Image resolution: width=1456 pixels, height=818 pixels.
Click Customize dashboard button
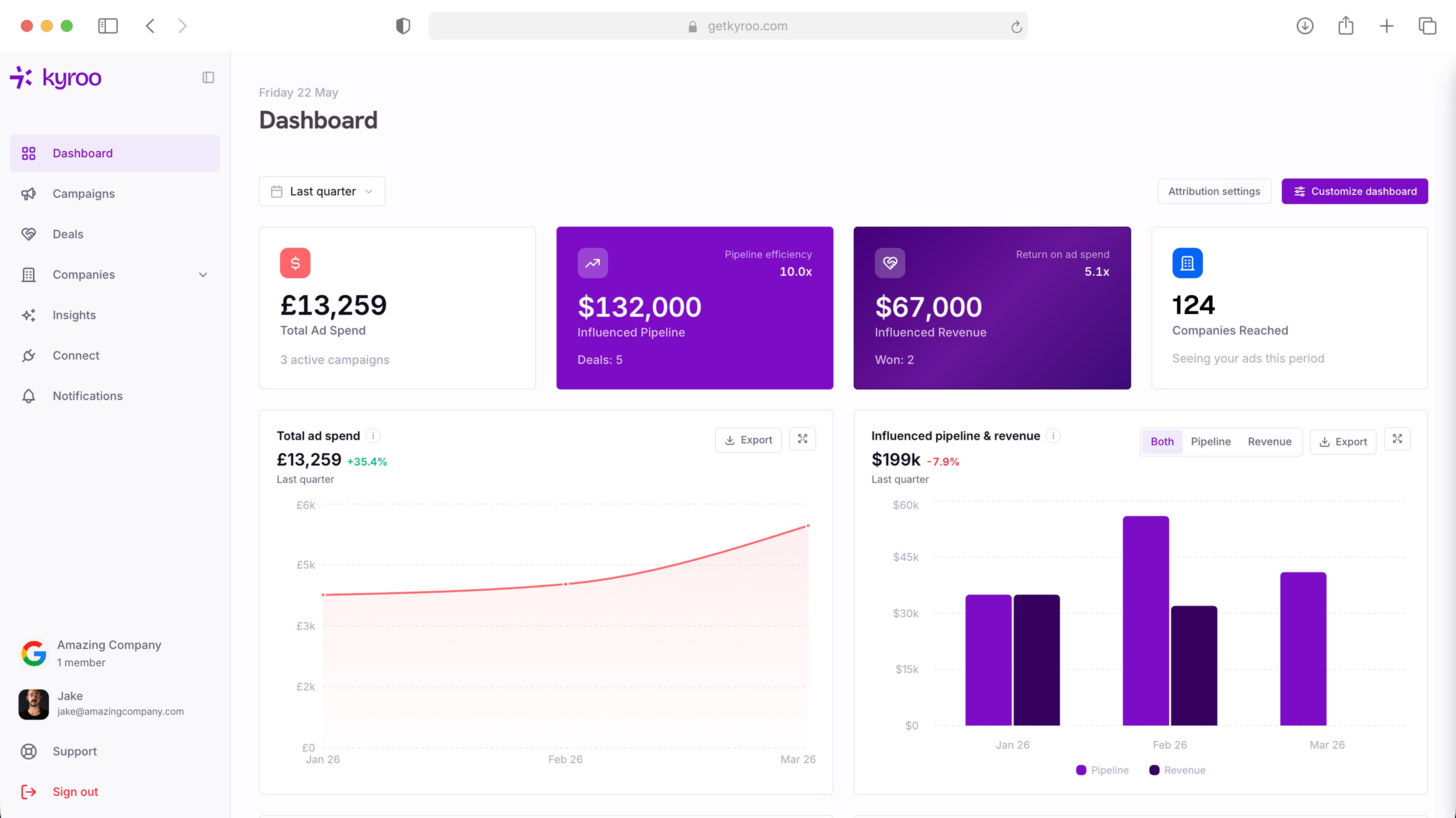coord(1354,192)
